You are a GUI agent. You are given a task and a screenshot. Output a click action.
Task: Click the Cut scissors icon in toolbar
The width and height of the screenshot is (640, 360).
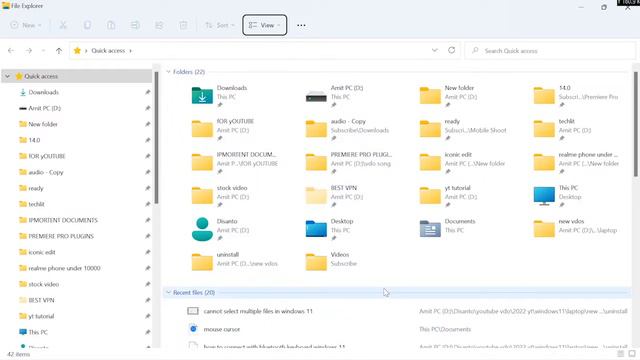coord(63,25)
